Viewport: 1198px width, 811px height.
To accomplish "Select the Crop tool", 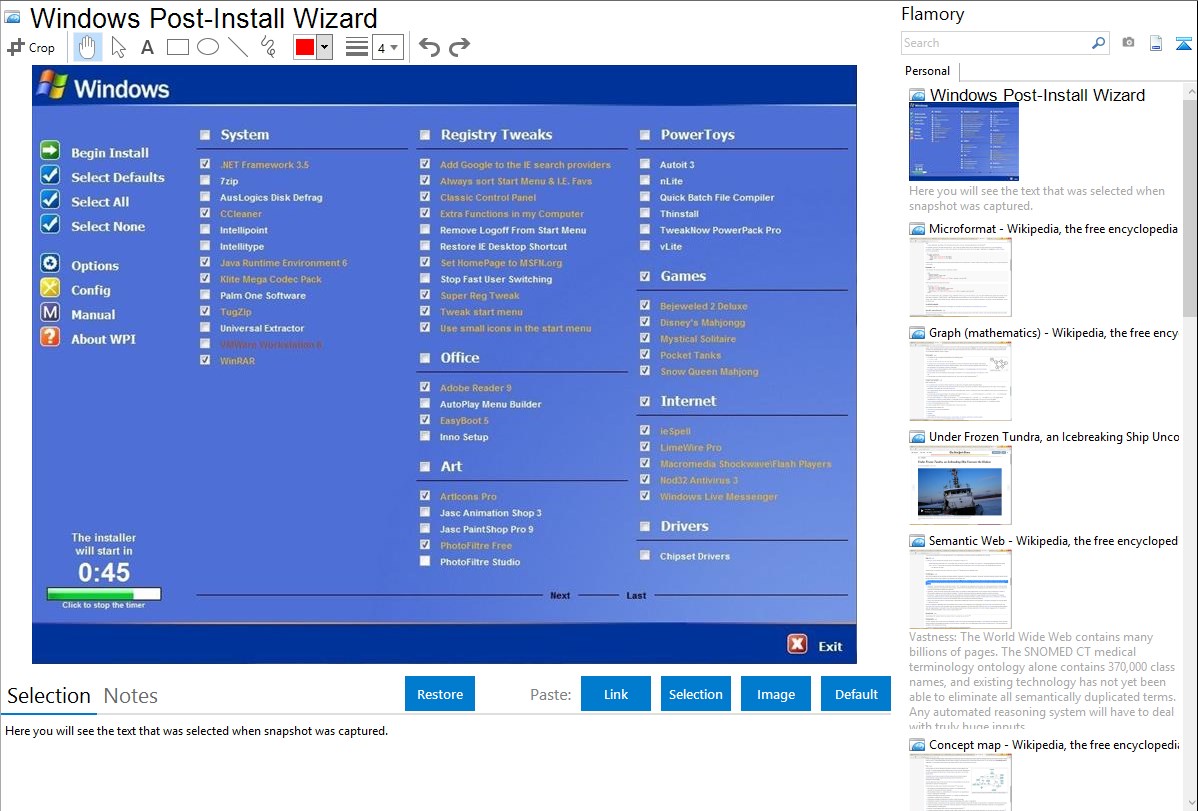I will pos(31,47).
